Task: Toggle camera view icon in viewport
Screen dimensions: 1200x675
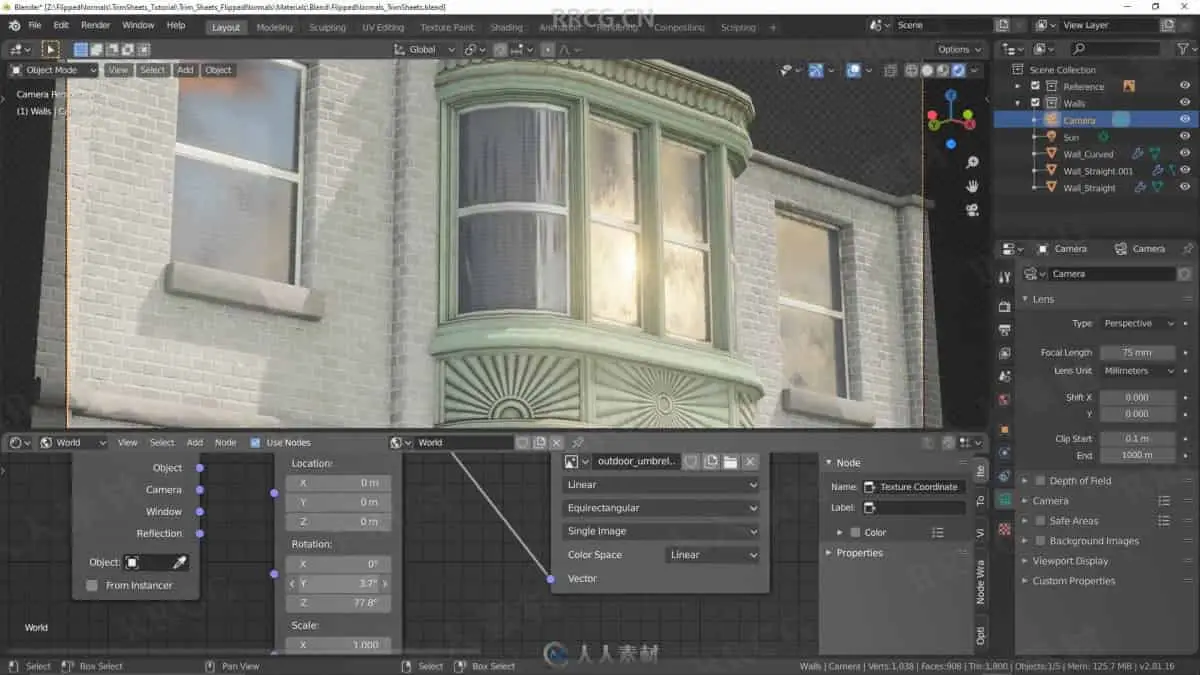Action: (x=971, y=209)
